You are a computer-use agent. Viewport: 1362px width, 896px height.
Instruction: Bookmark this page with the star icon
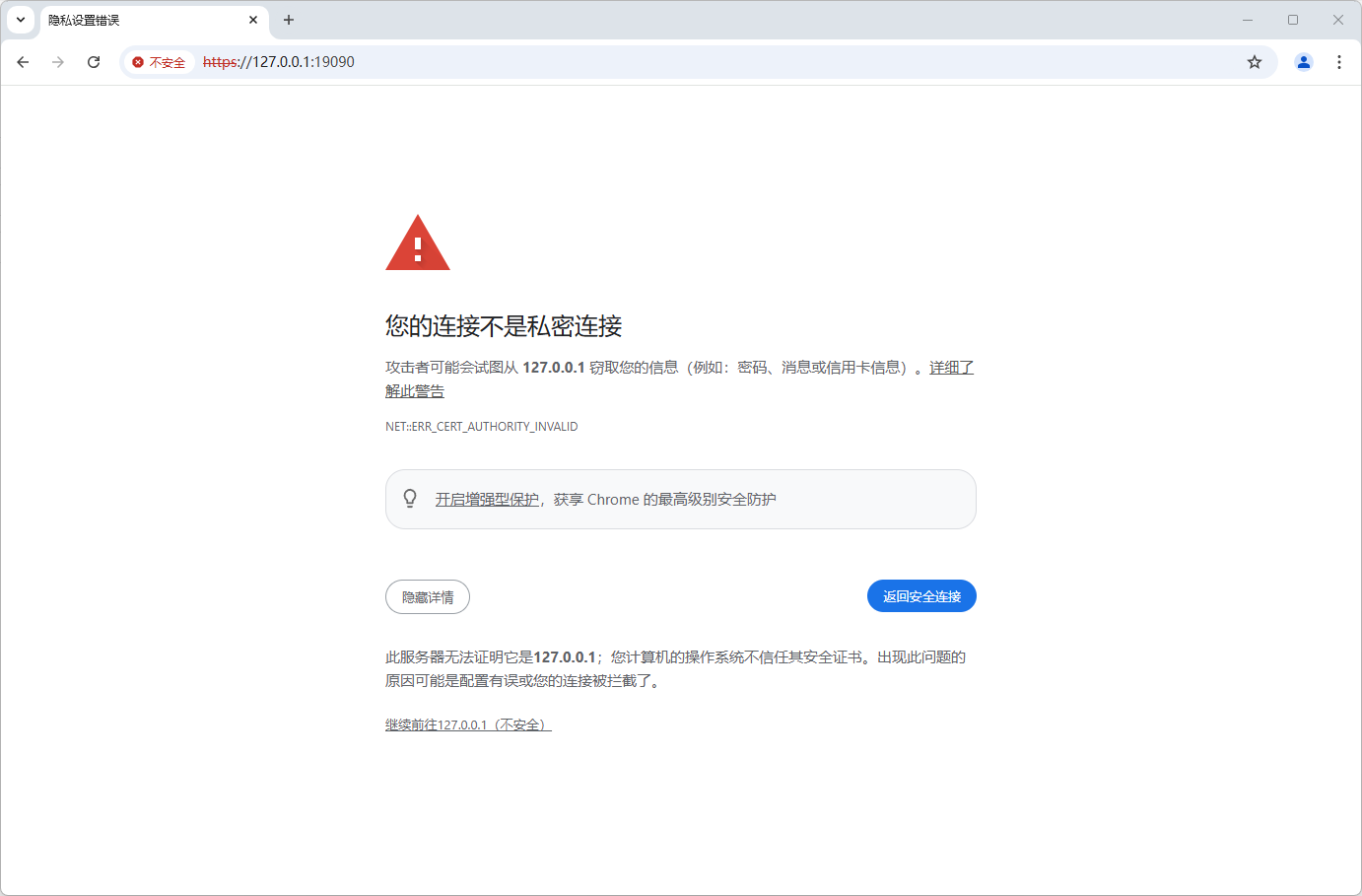coord(1254,62)
